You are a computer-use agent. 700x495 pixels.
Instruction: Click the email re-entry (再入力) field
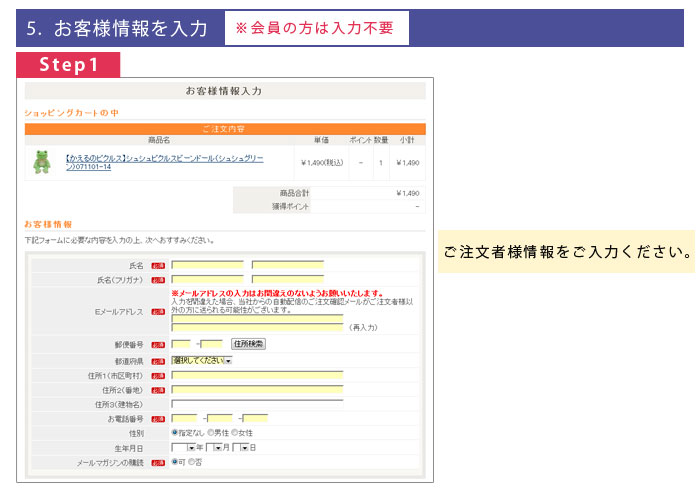click(257, 327)
